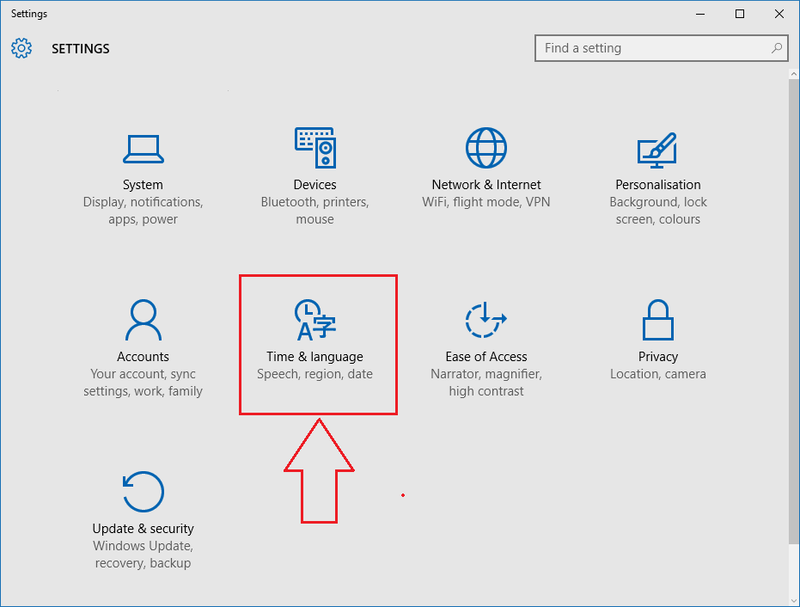Screen dimensions: 800x607
Task: Minimize the Settings window
Action: click(x=701, y=14)
